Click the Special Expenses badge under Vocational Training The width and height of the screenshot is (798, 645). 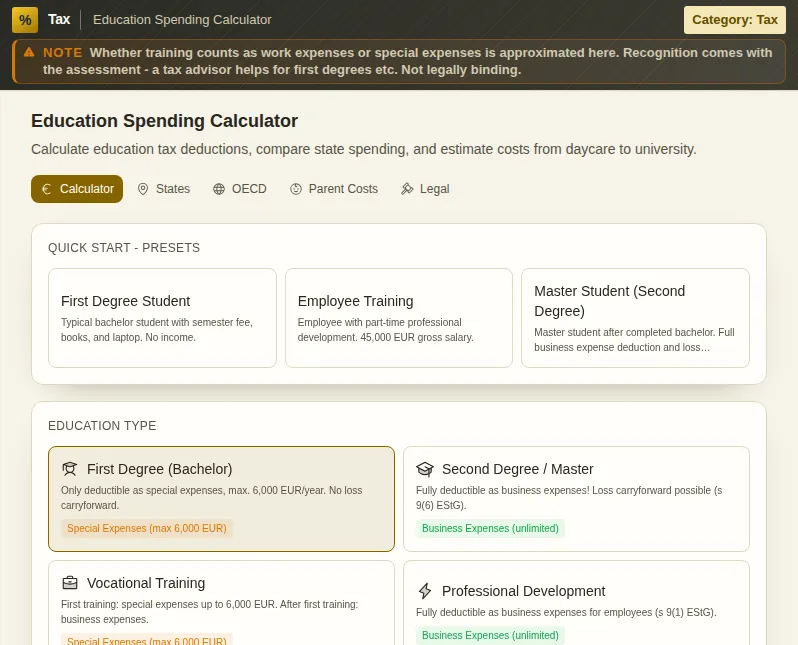pos(147,639)
